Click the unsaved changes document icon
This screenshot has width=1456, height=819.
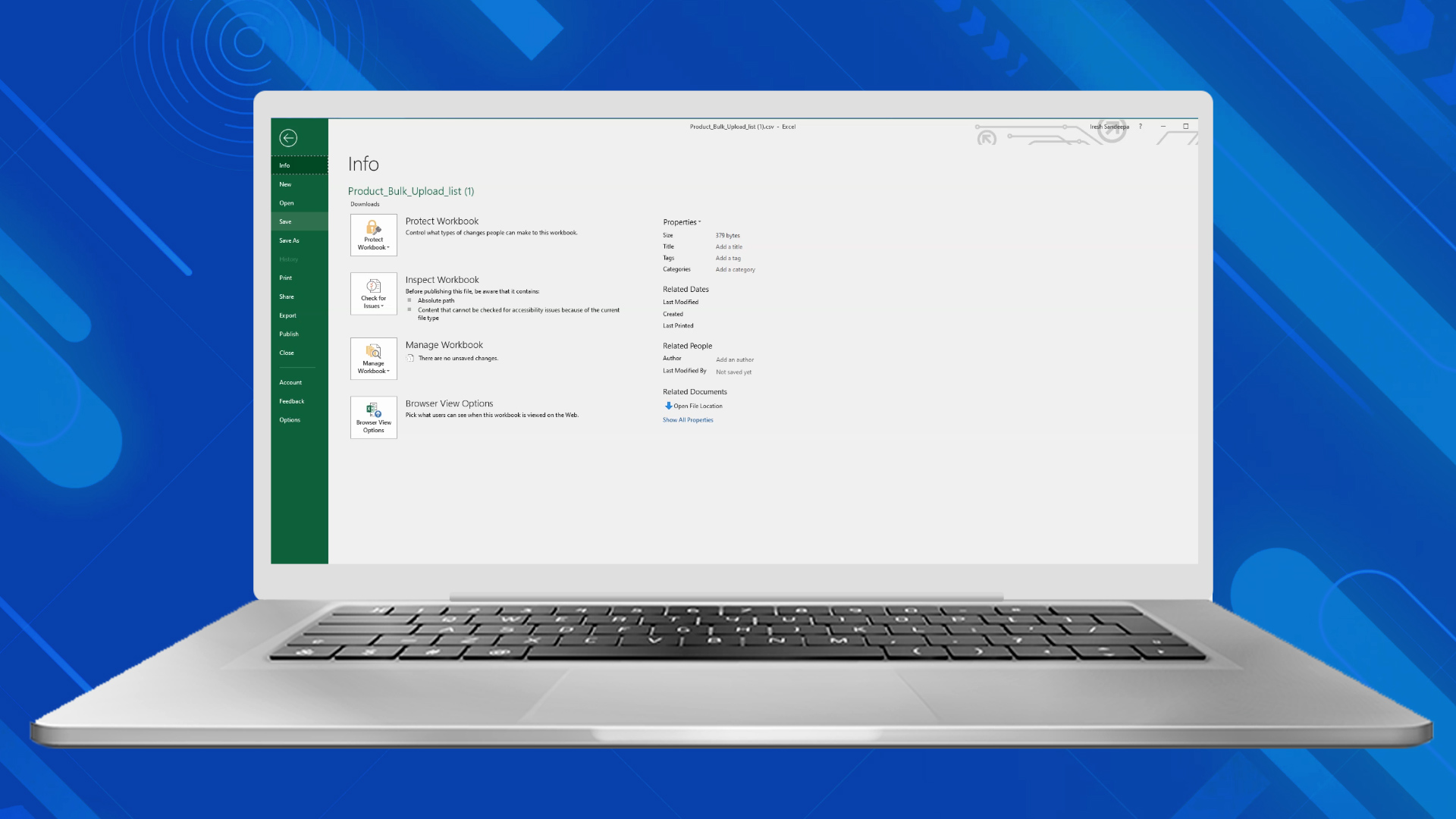[410, 358]
